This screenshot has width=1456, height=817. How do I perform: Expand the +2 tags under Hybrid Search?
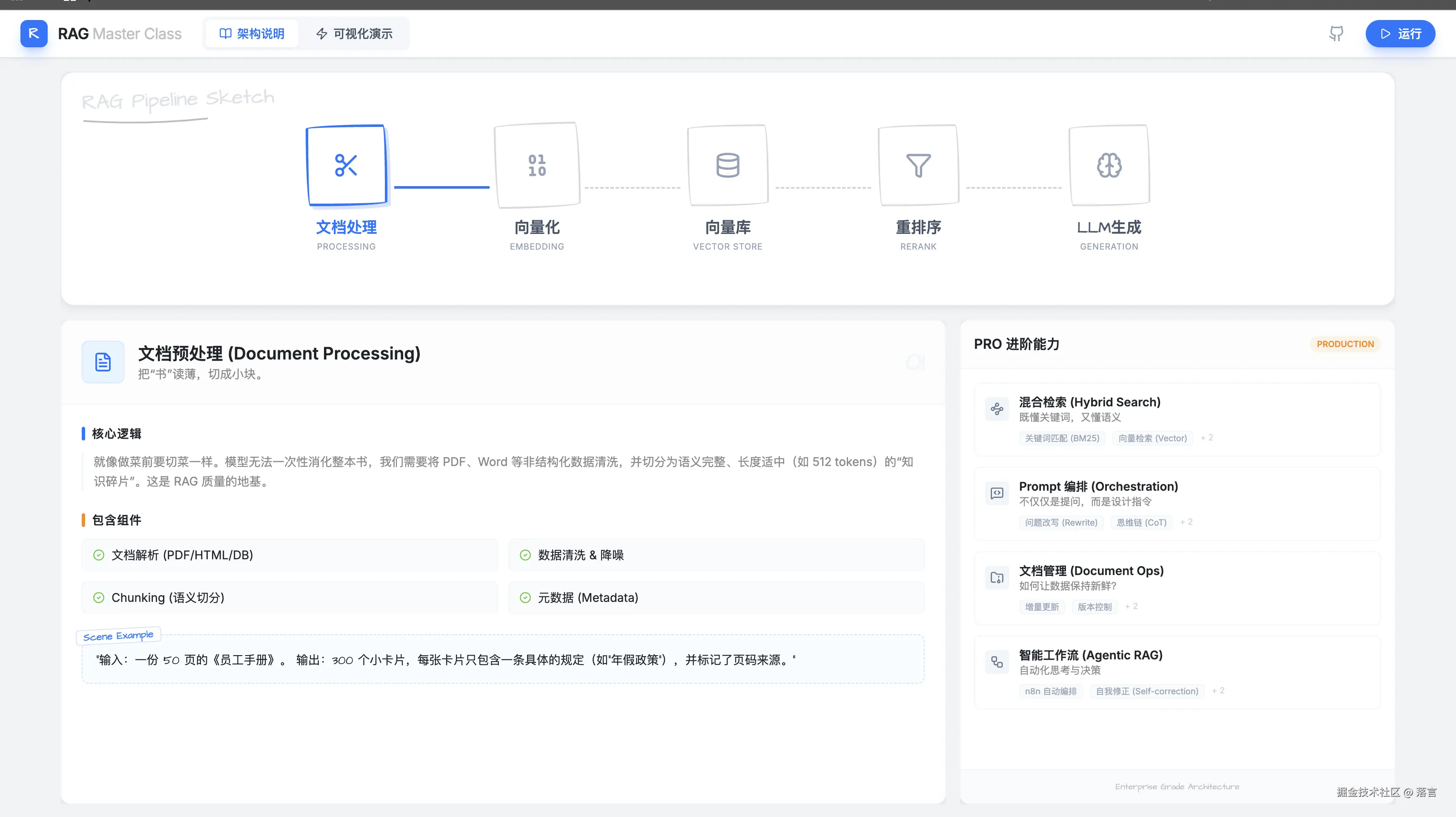click(x=1207, y=437)
